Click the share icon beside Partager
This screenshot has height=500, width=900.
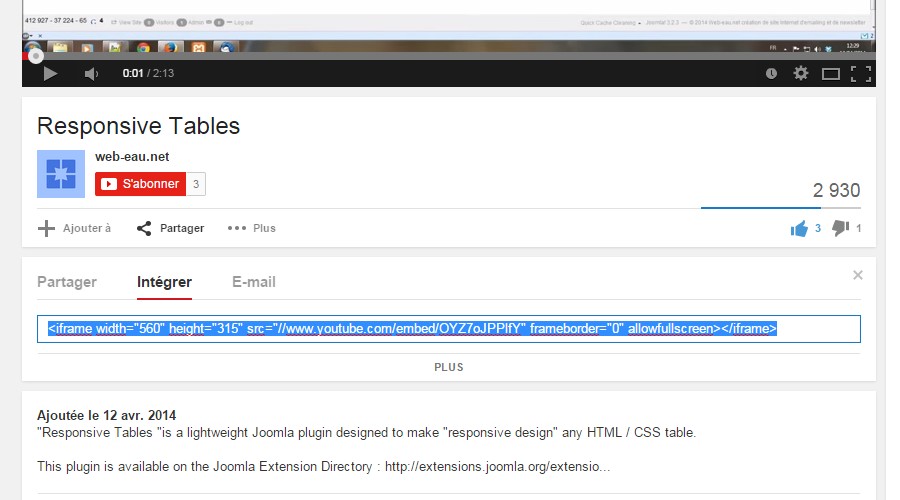coord(144,228)
